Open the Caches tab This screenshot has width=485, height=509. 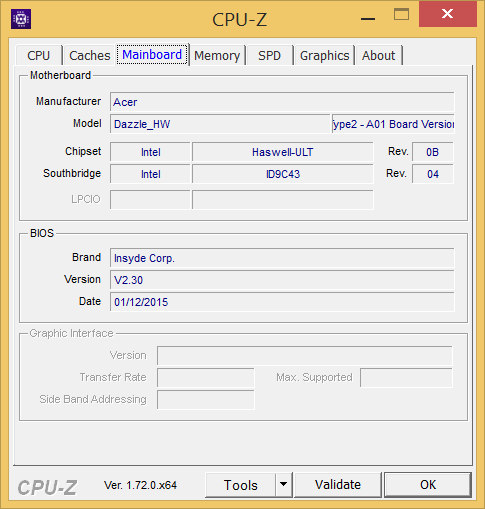pos(90,55)
